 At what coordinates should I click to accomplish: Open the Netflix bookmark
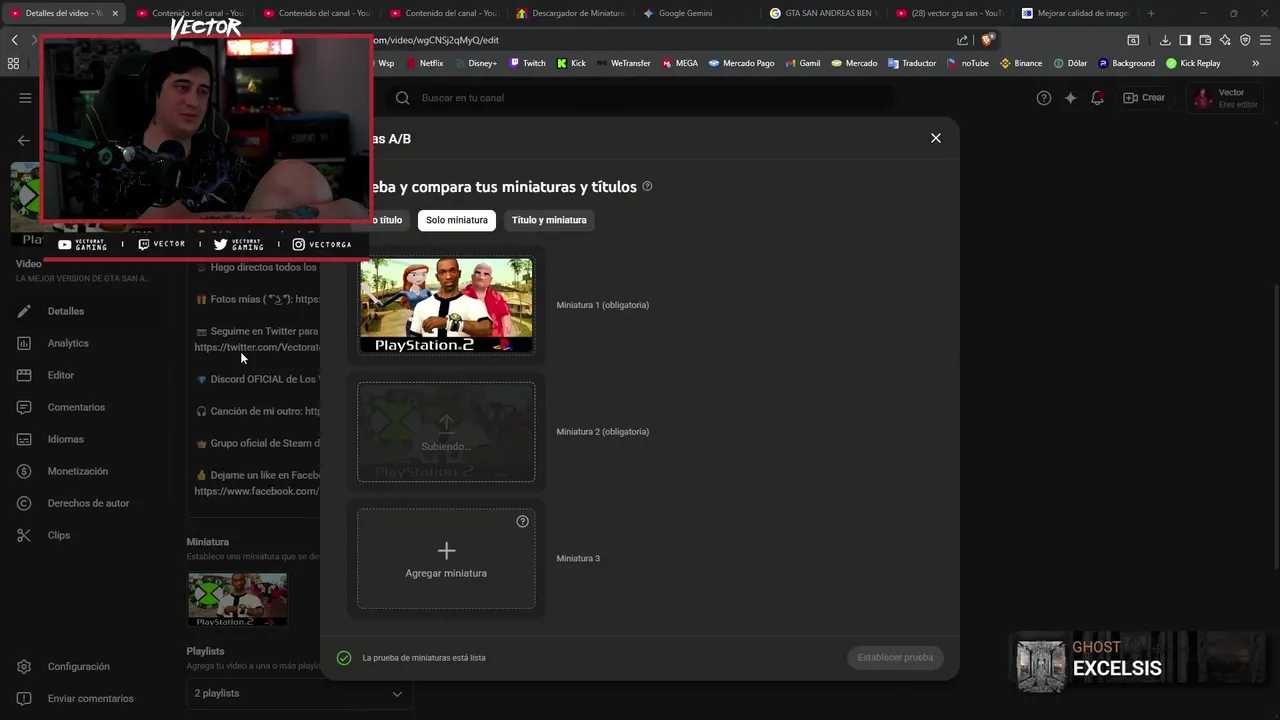click(424, 63)
